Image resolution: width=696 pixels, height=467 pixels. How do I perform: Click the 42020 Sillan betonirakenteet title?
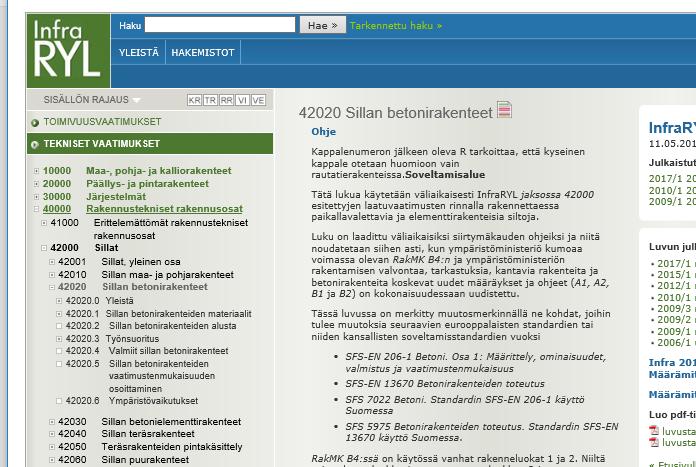(x=396, y=113)
